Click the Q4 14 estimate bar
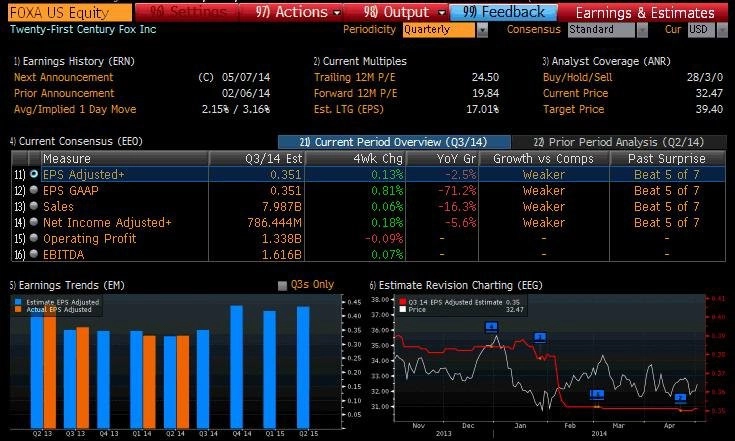 point(237,366)
